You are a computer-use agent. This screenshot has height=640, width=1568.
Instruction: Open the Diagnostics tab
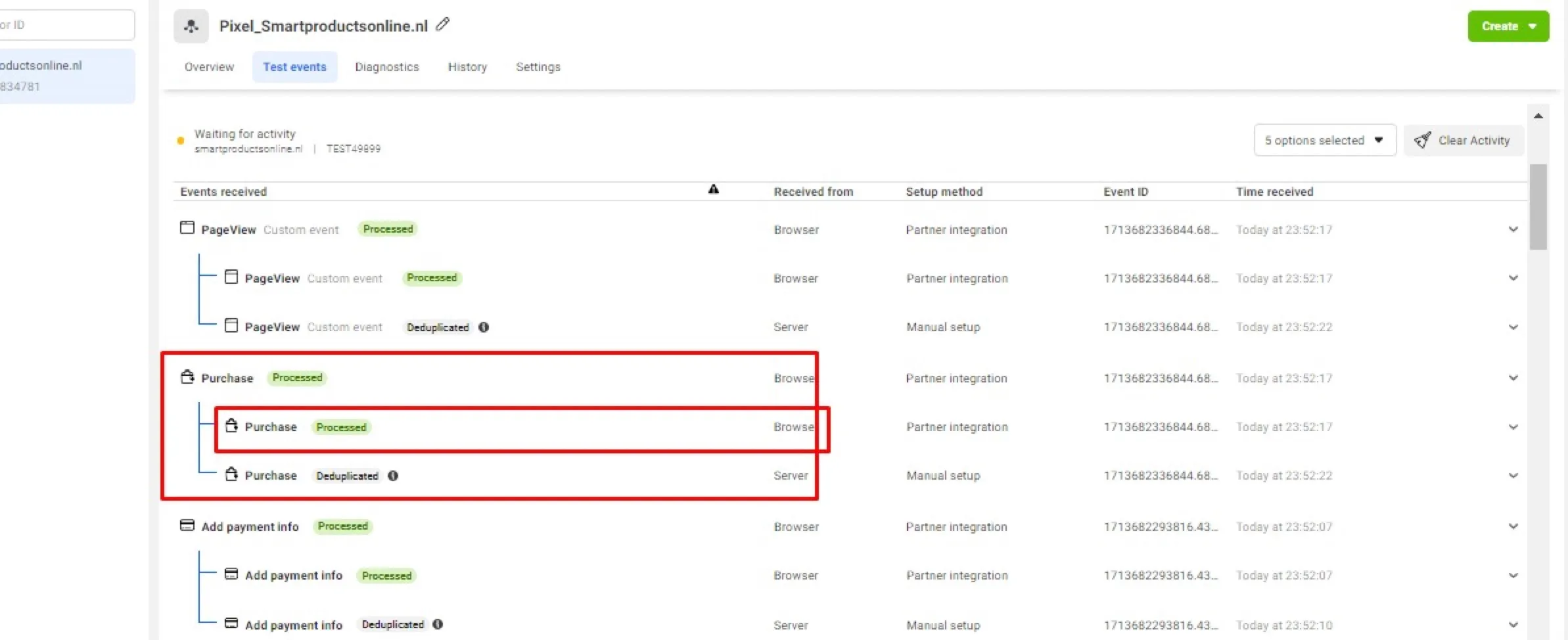(x=387, y=67)
